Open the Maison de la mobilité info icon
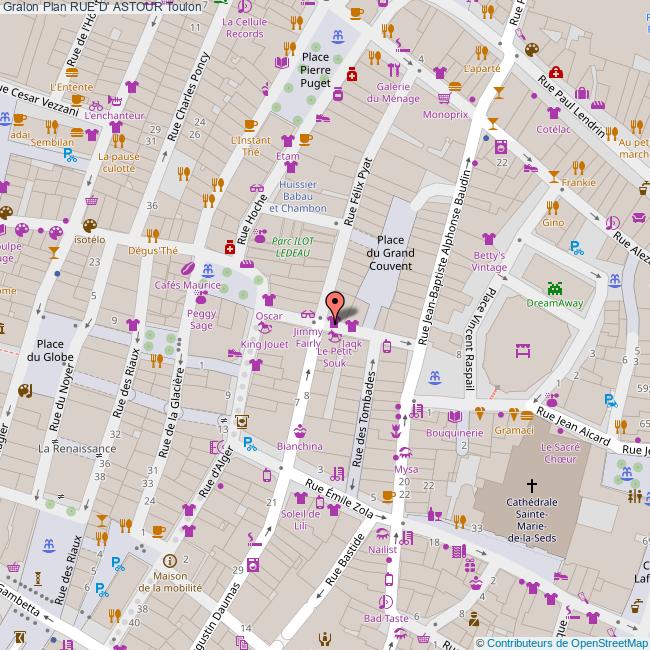 point(169,562)
